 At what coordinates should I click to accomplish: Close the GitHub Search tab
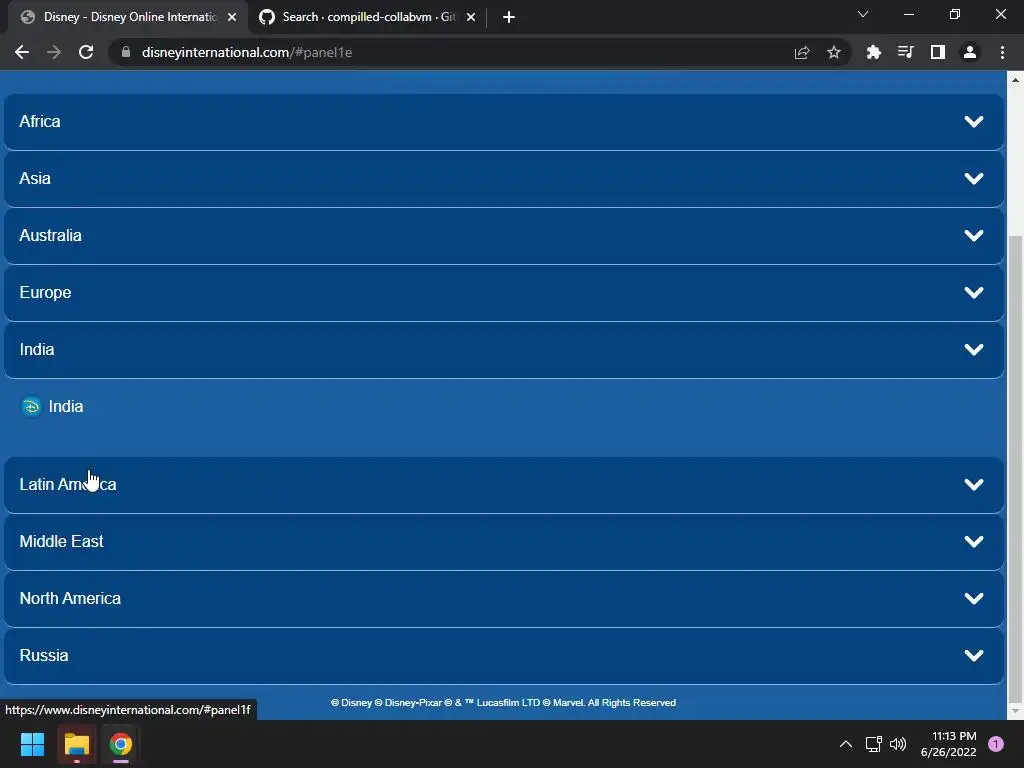[471, 17]
